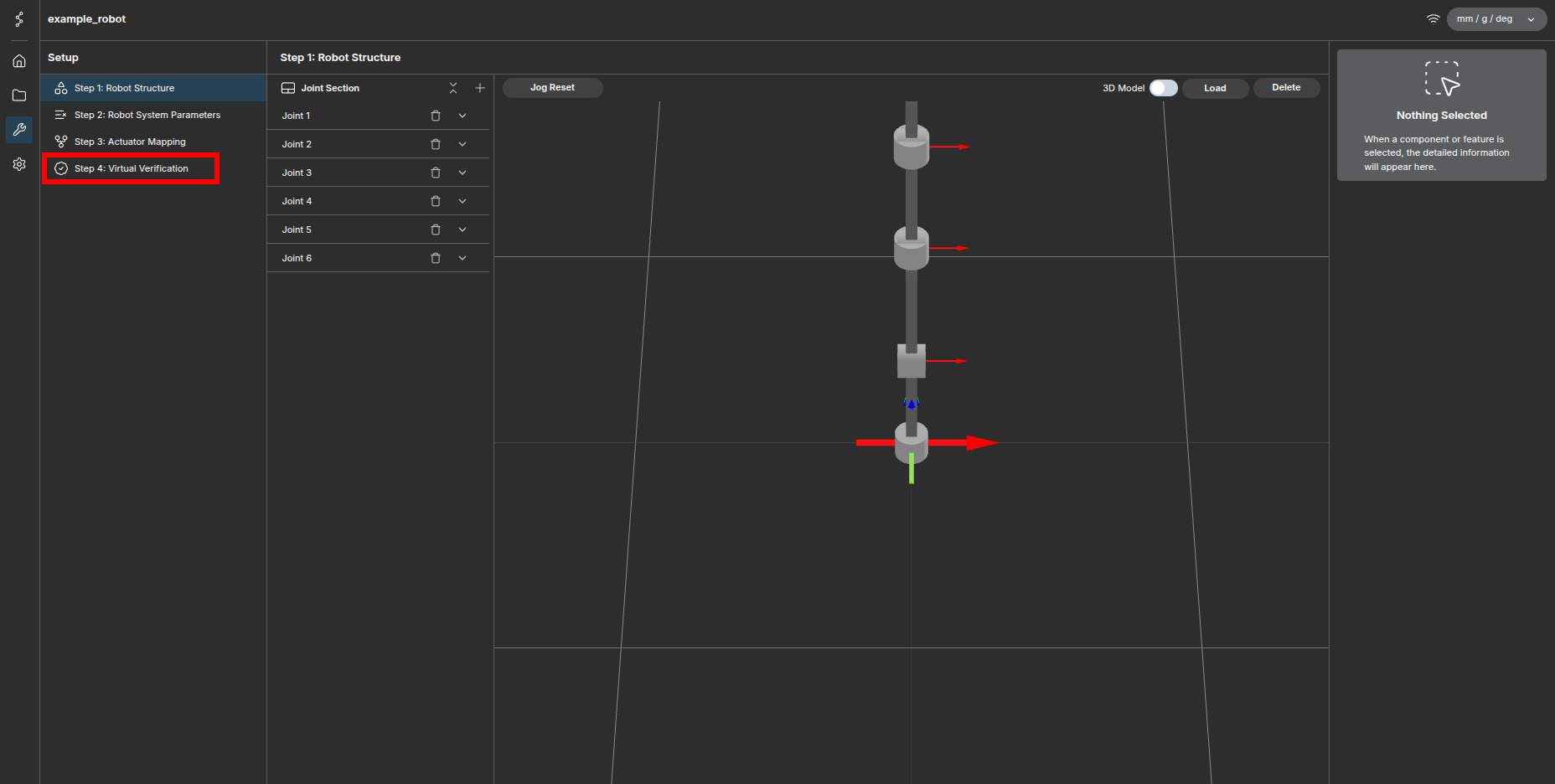Screen dimensions: 1555x784
Task: Expand the Joint 5 row chevron
Action: (462, 230)
